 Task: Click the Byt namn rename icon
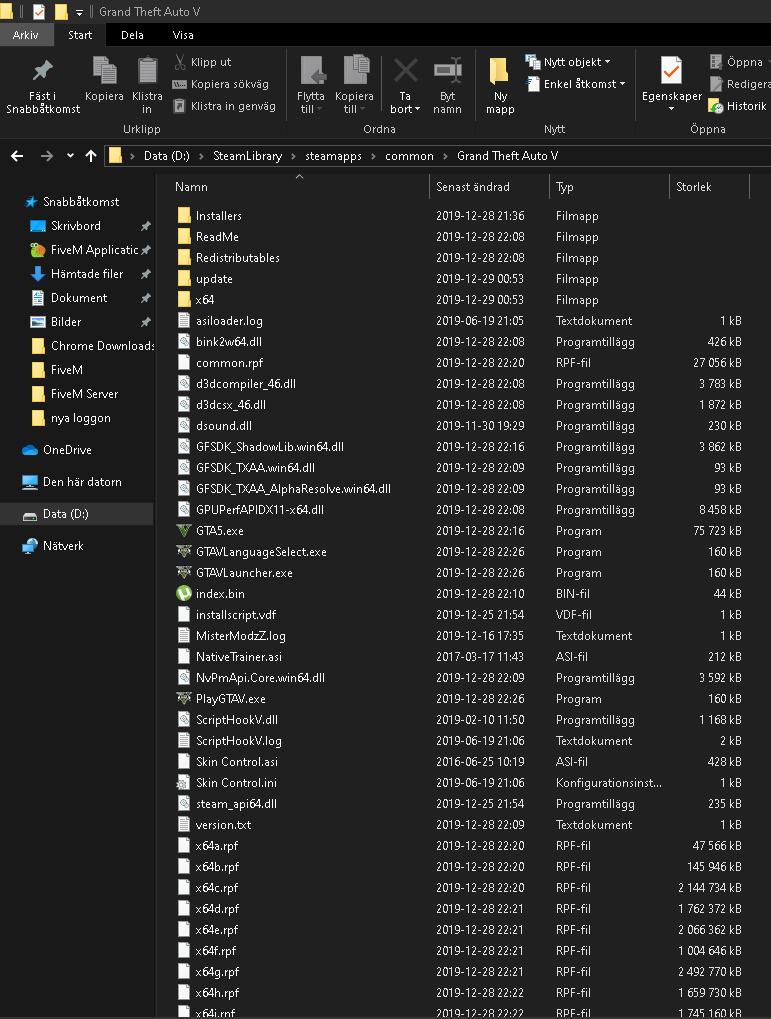click(448, 71)
